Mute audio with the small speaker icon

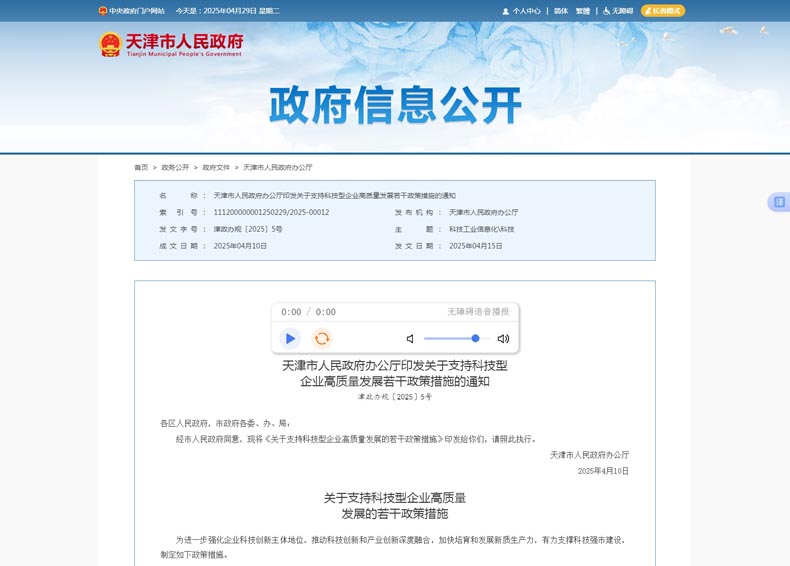click(410, 339)
